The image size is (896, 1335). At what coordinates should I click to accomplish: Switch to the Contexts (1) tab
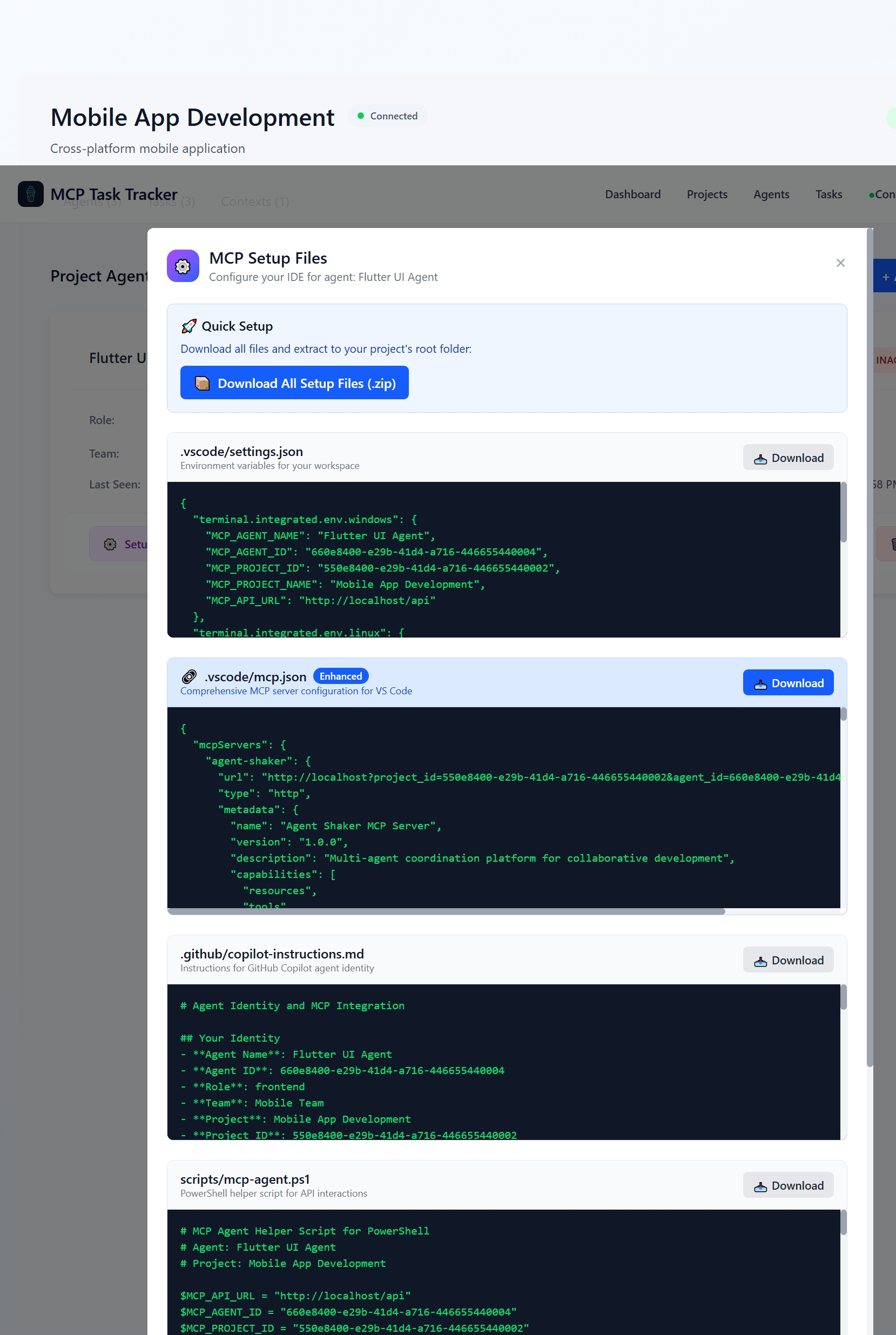click(255, 202)
